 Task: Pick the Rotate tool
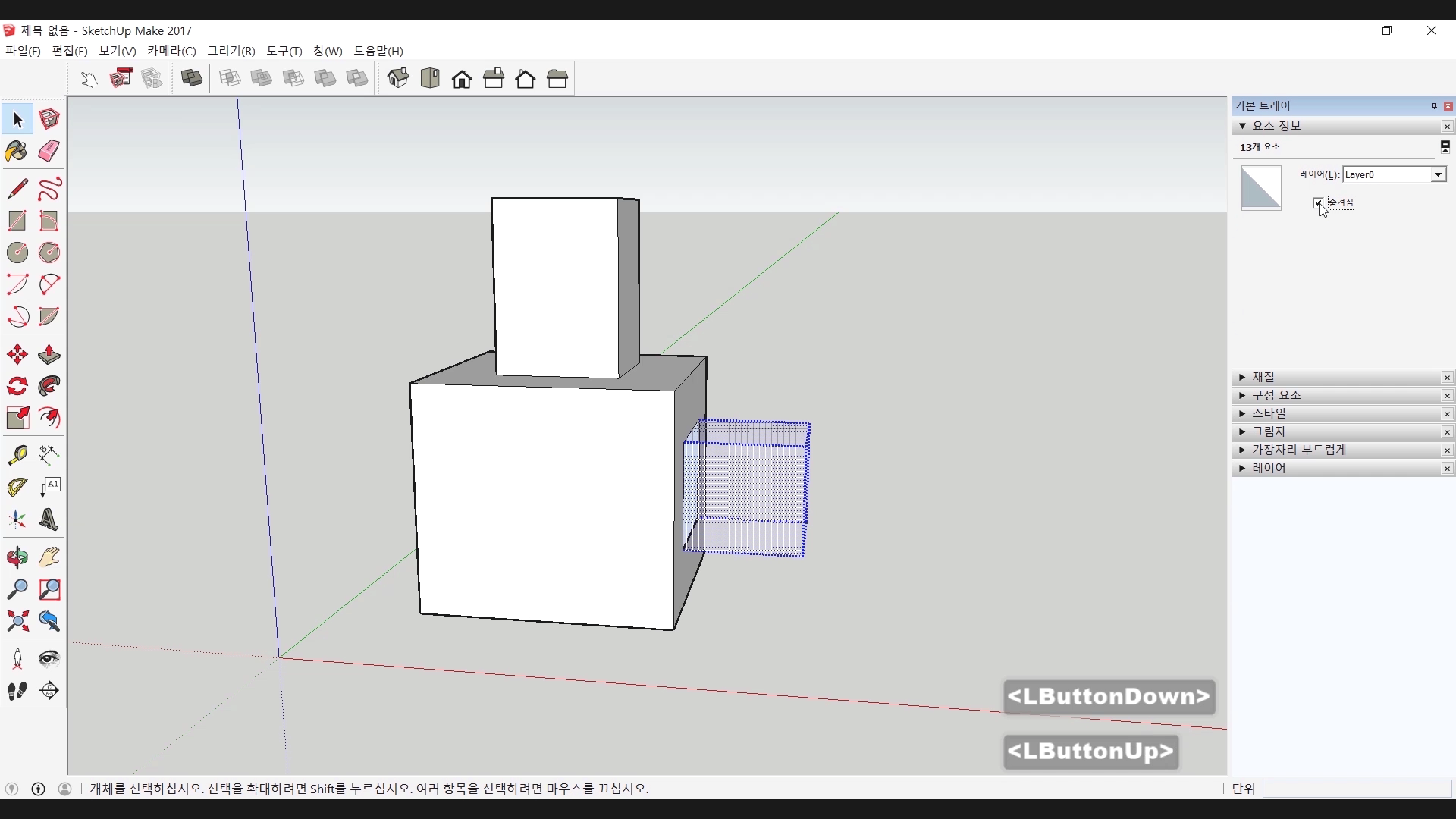click(x=17, y=387)
